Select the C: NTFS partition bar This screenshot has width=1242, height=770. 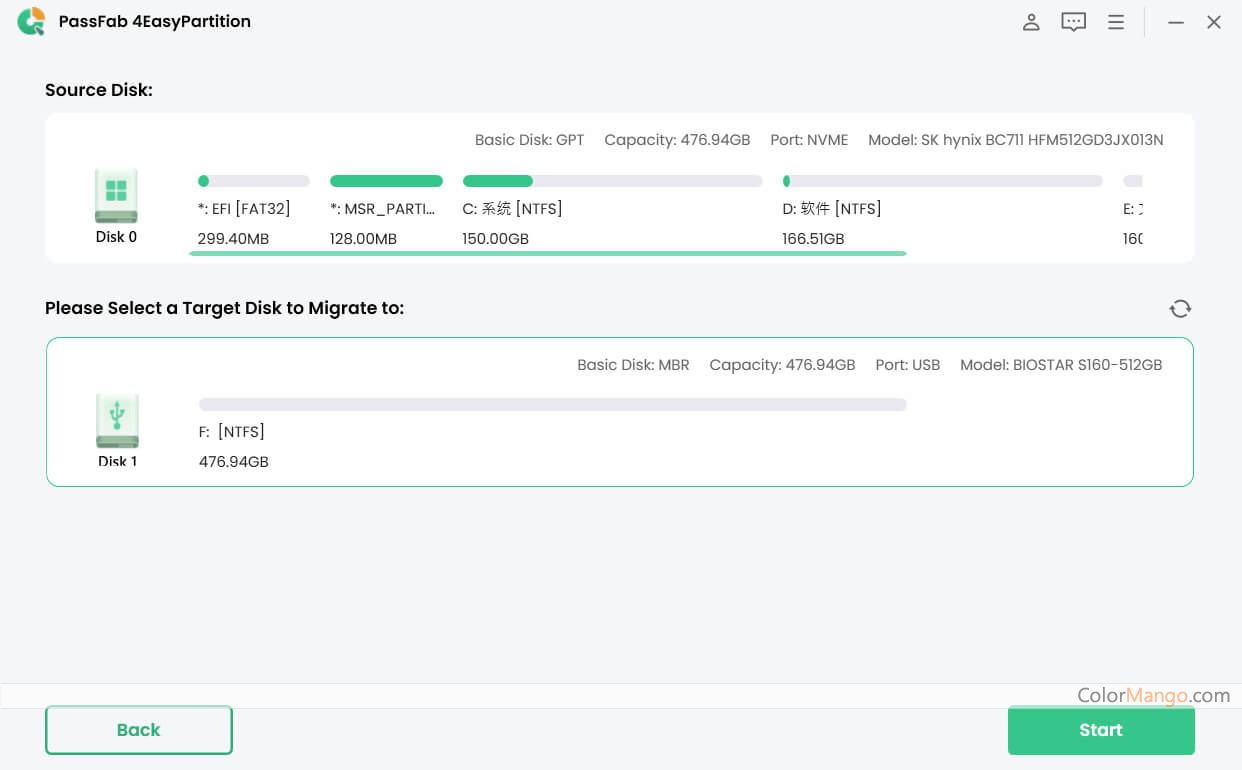coord(612,181)
